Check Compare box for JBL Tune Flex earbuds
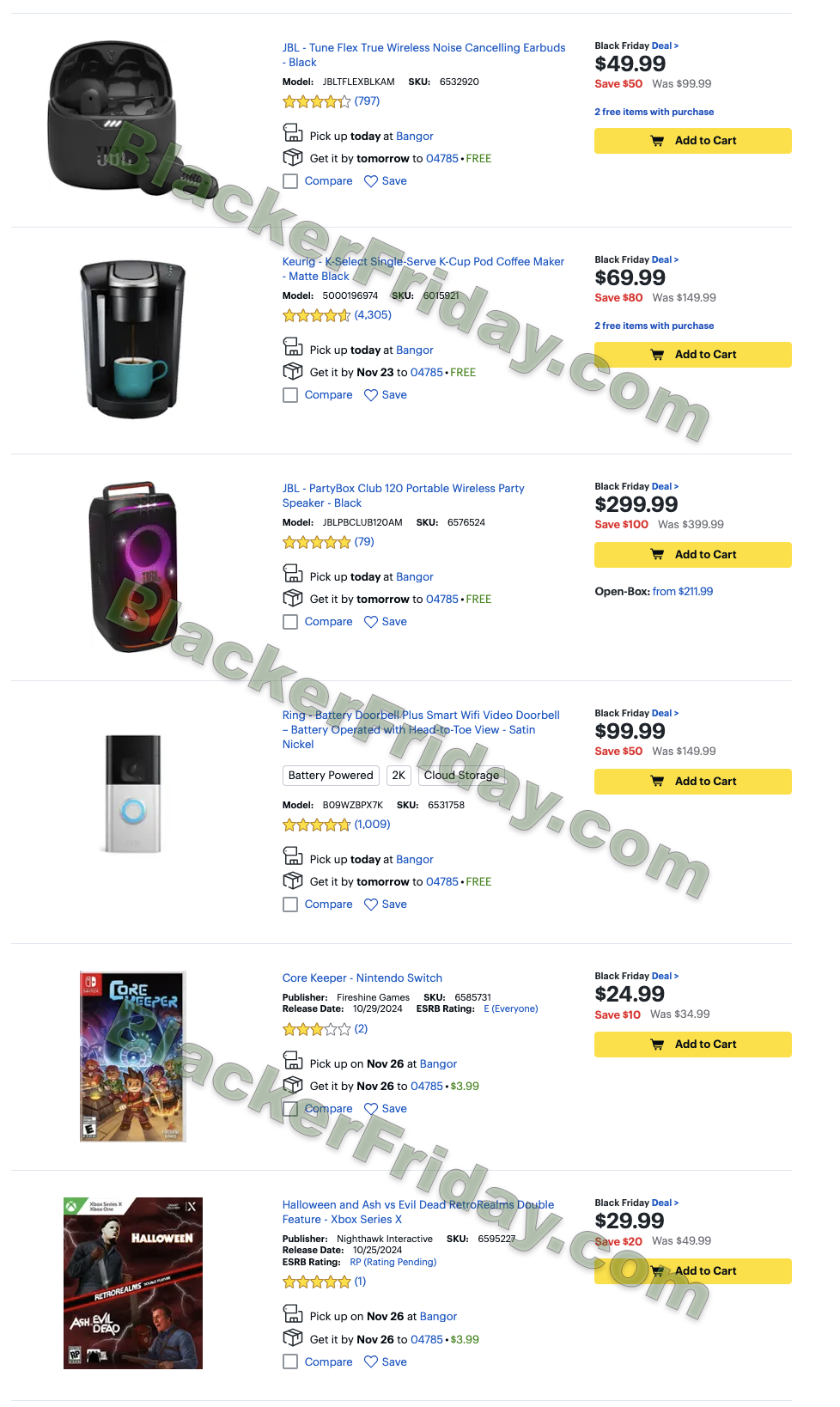 290,181
